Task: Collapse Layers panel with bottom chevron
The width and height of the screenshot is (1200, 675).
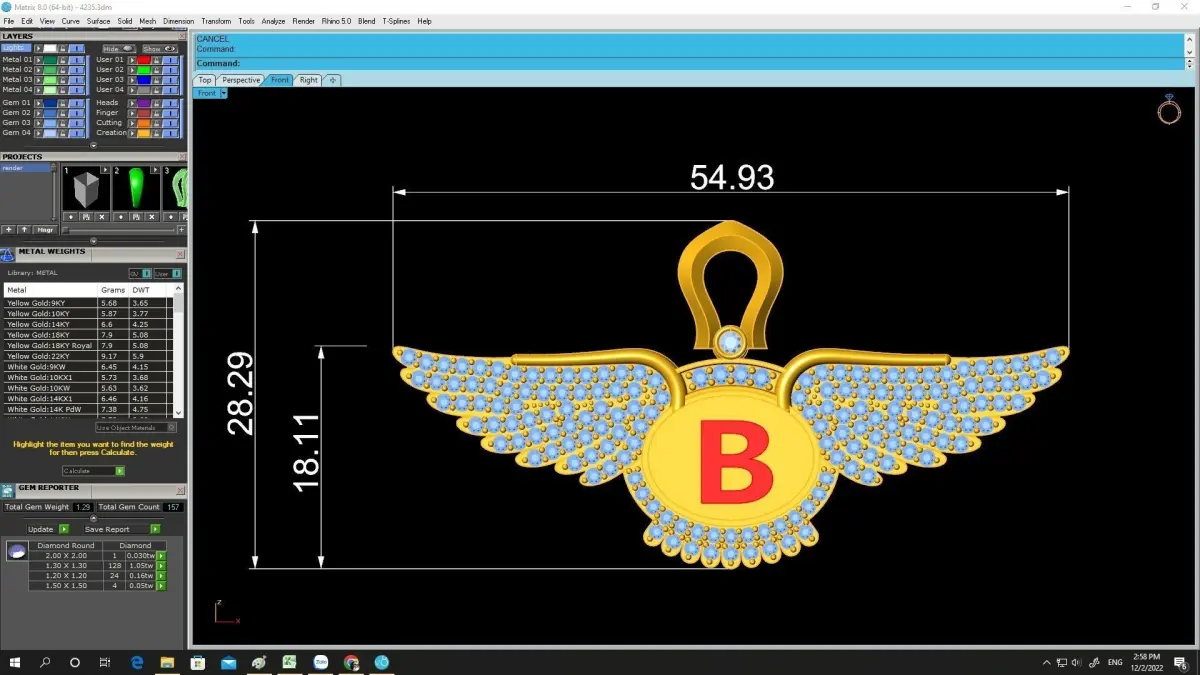Action: (94, 145)
